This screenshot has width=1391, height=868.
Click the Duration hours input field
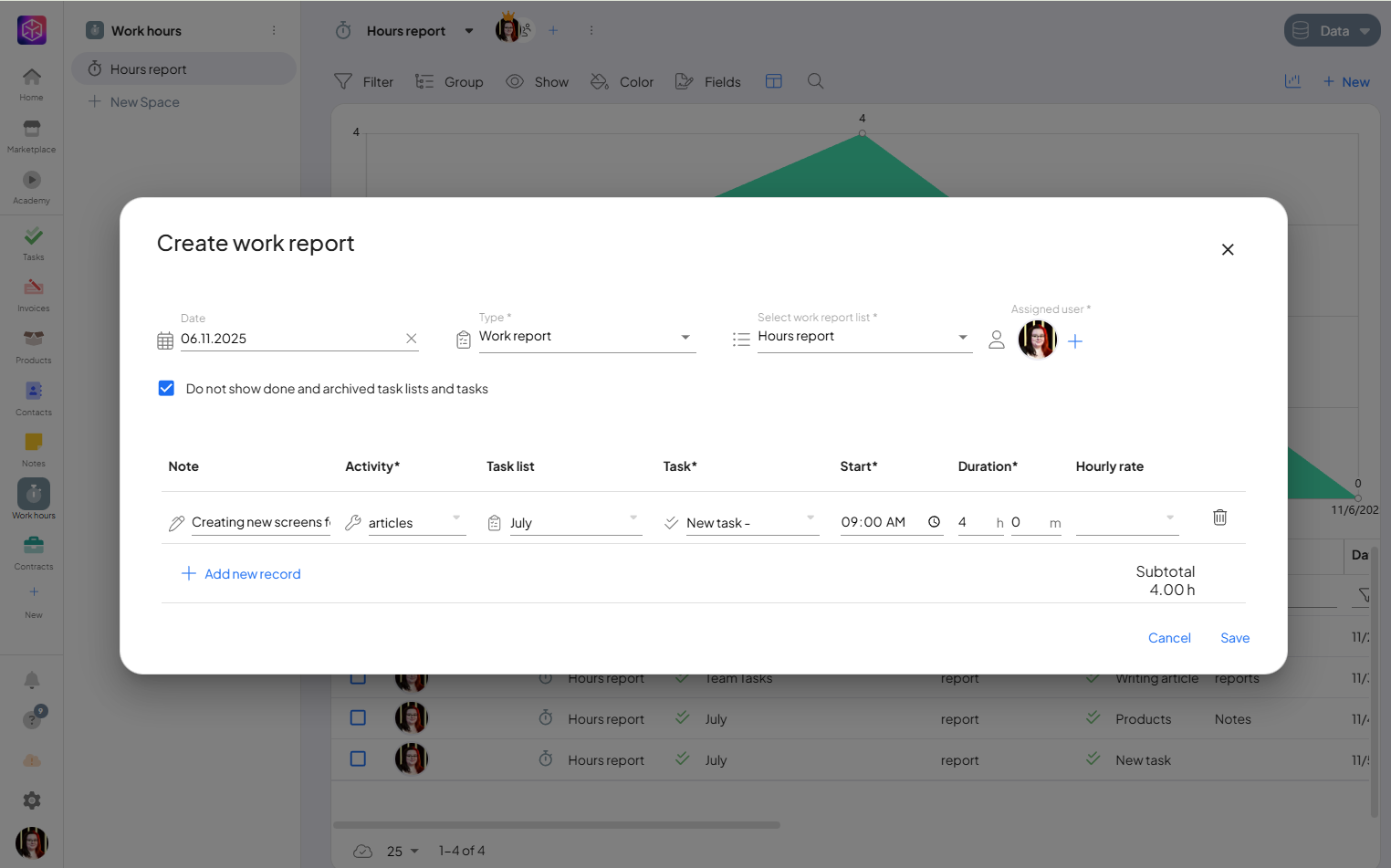click(973, 523)
